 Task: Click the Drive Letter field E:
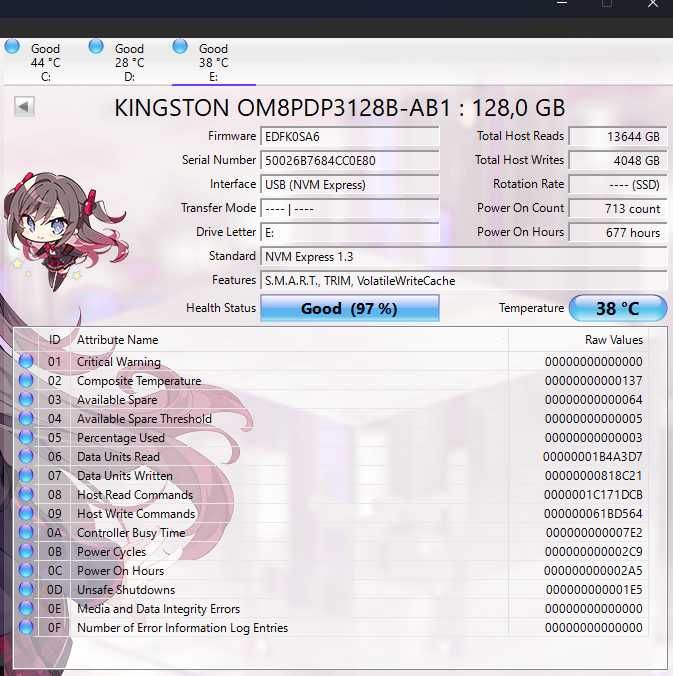[350, 233]
